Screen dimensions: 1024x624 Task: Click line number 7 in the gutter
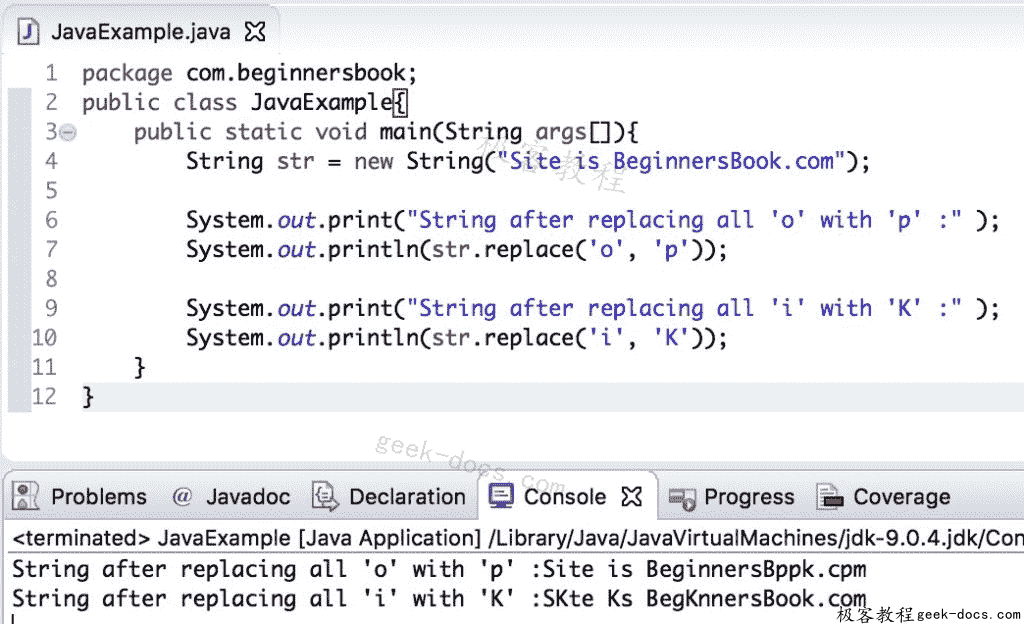[51, 249]
